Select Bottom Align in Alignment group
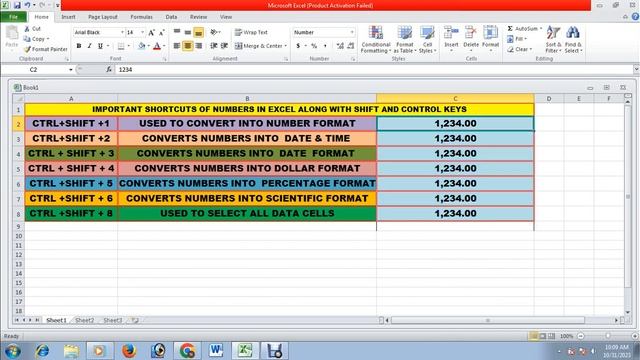 (199, 32)
